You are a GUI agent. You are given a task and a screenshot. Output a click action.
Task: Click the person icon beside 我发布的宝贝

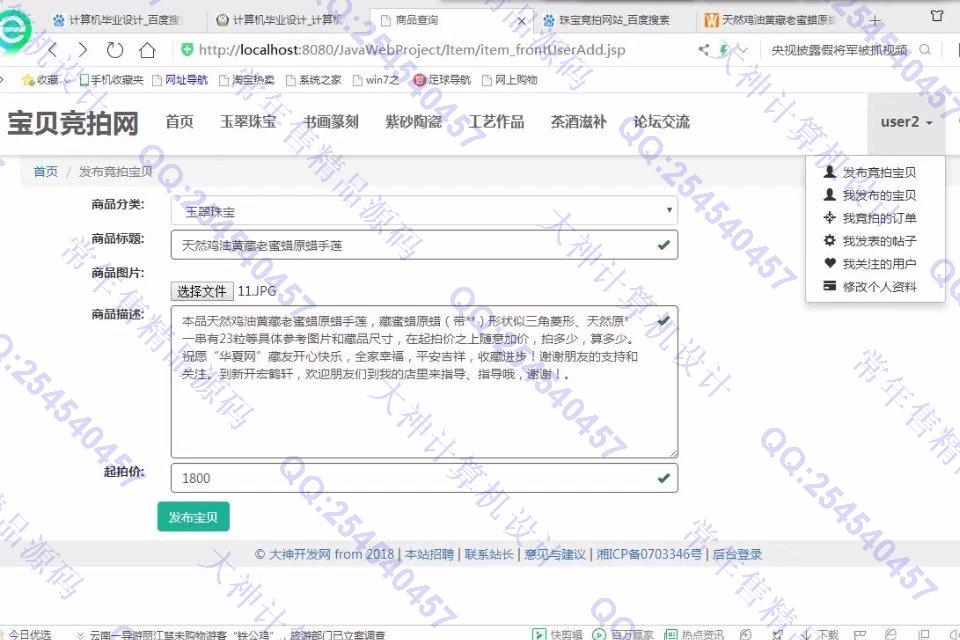pos(830,195)
